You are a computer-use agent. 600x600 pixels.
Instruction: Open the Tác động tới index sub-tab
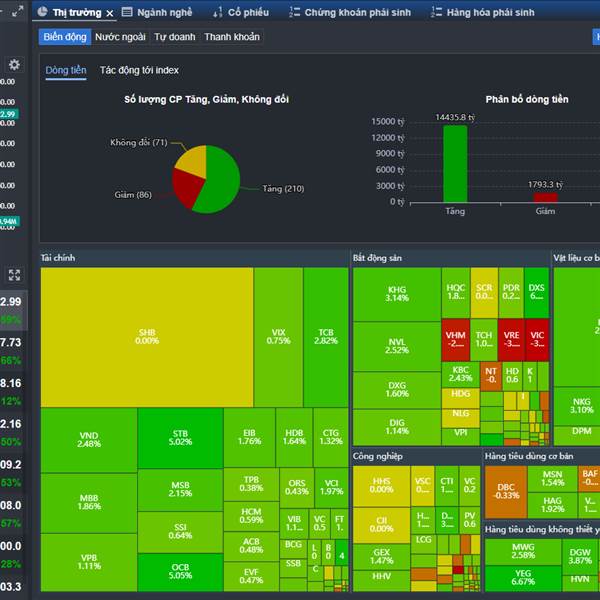(x=139, y=70)
